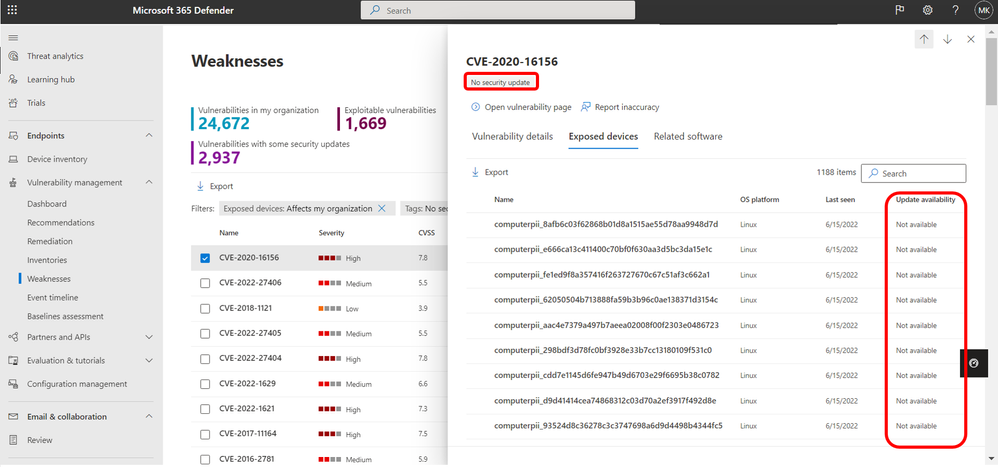Open the Tags filter chip
The width and height of the screenshot is (998, 467).
[426, 208]
